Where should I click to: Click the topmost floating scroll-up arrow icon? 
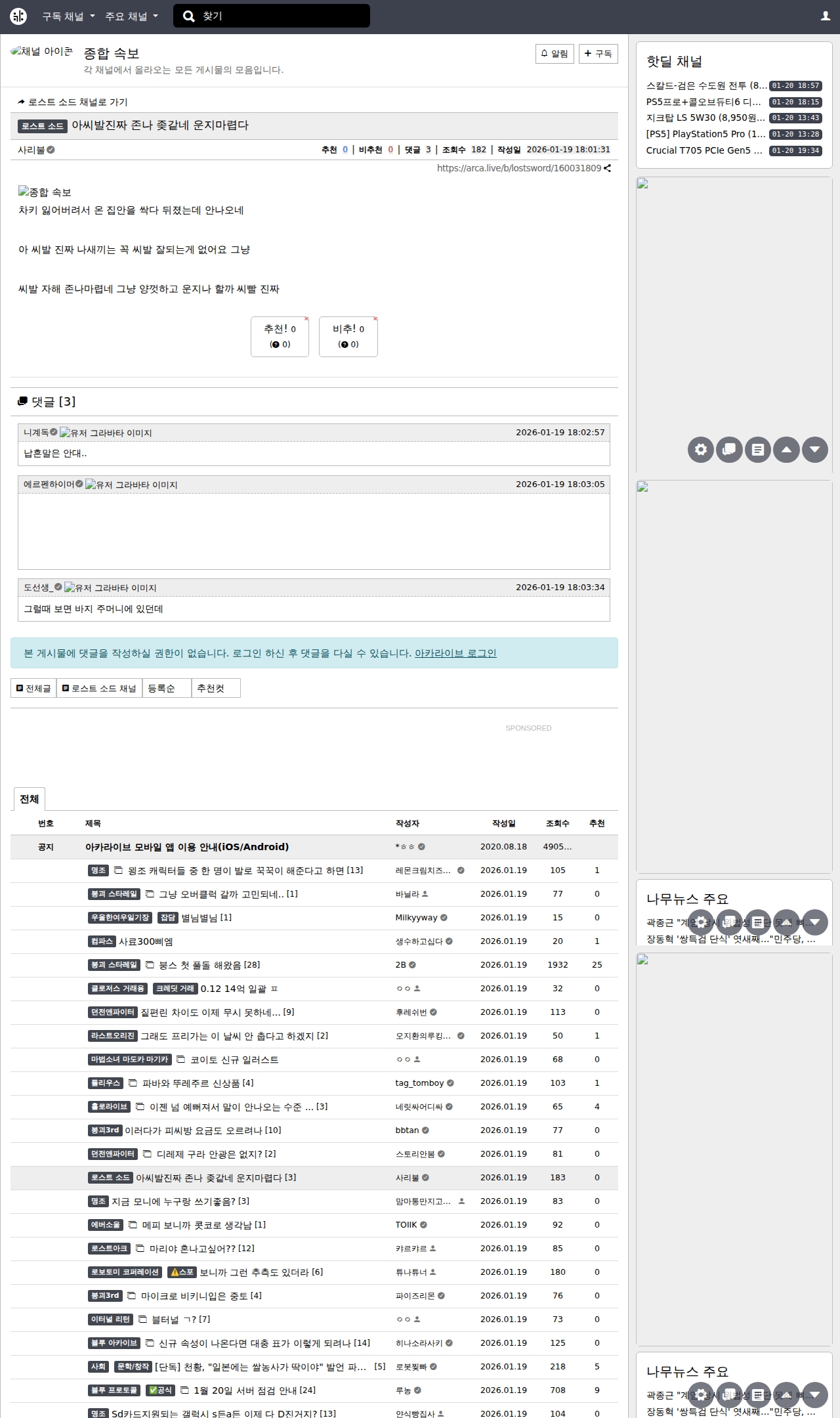786,450
